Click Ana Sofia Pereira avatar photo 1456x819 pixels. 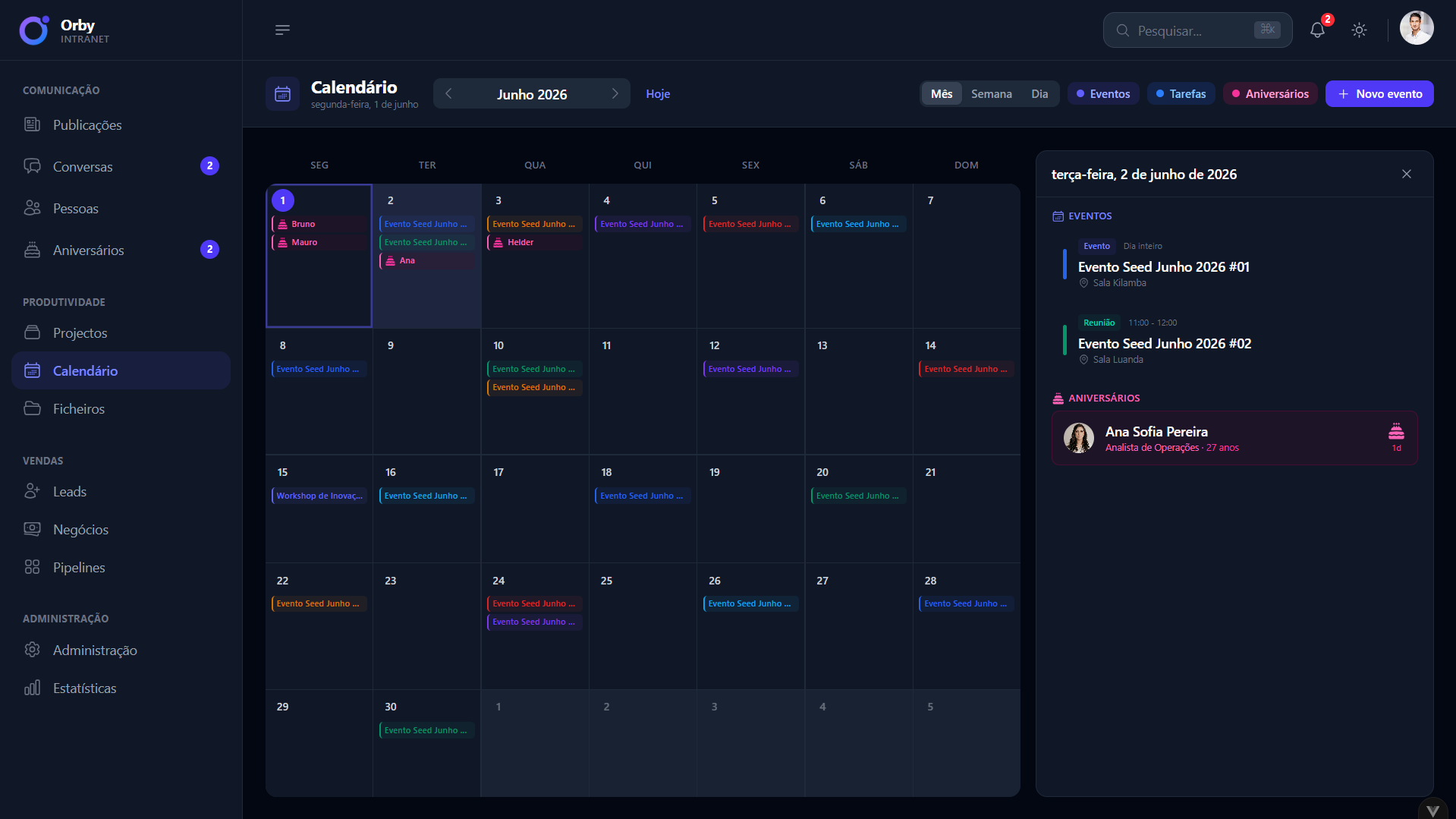pos(1078,438)
